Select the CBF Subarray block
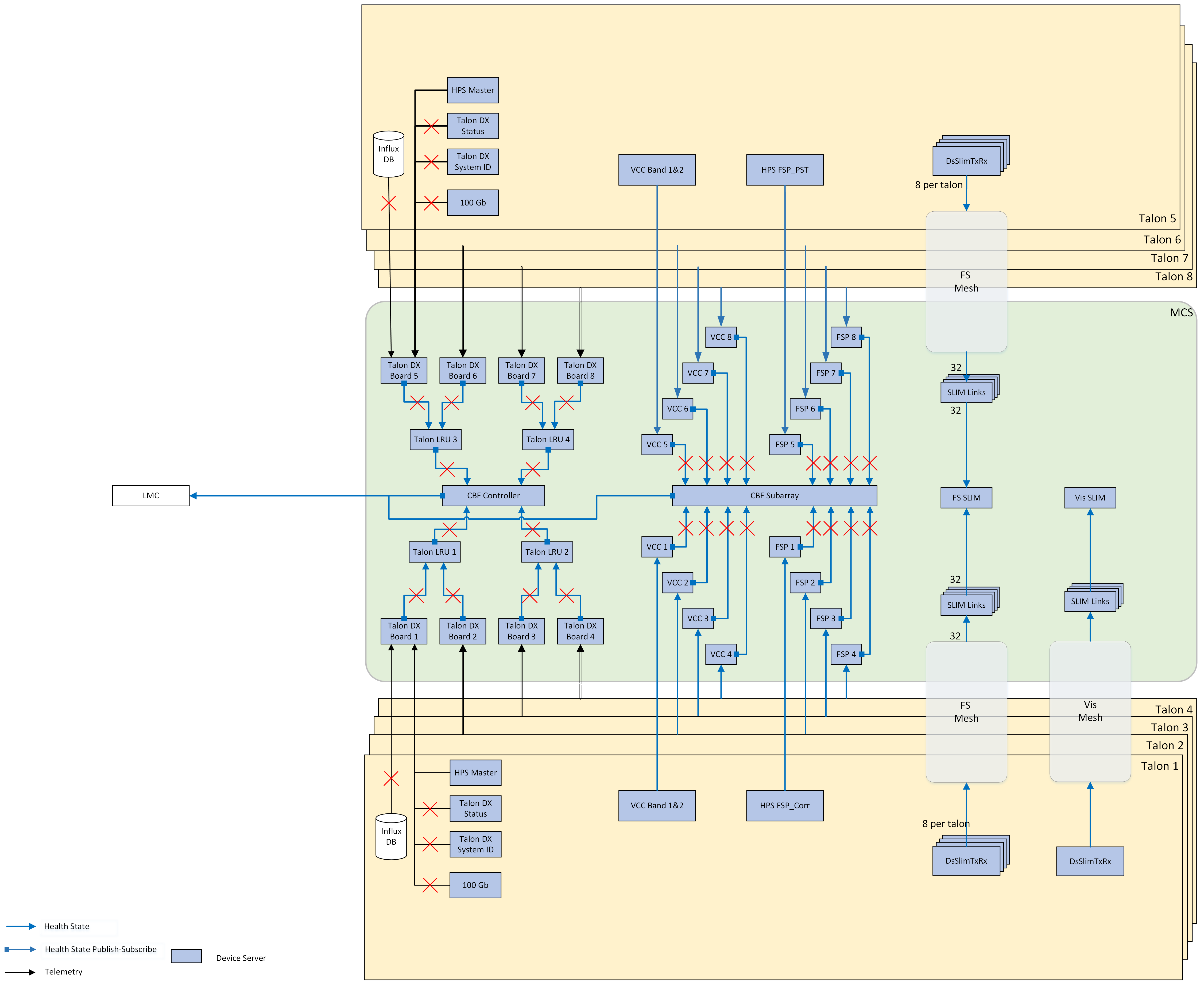1204x986 pixels. click(x=774, y=496)
